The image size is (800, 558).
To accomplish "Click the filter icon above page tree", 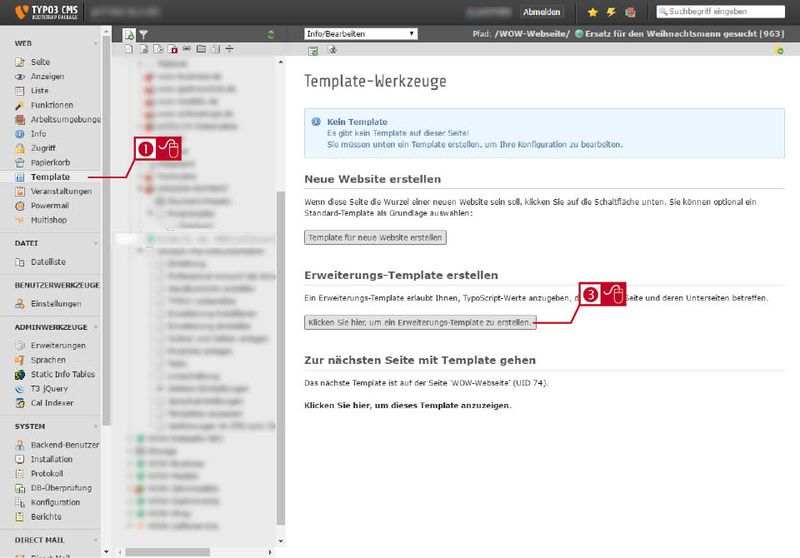I will [x=144, y=35].
